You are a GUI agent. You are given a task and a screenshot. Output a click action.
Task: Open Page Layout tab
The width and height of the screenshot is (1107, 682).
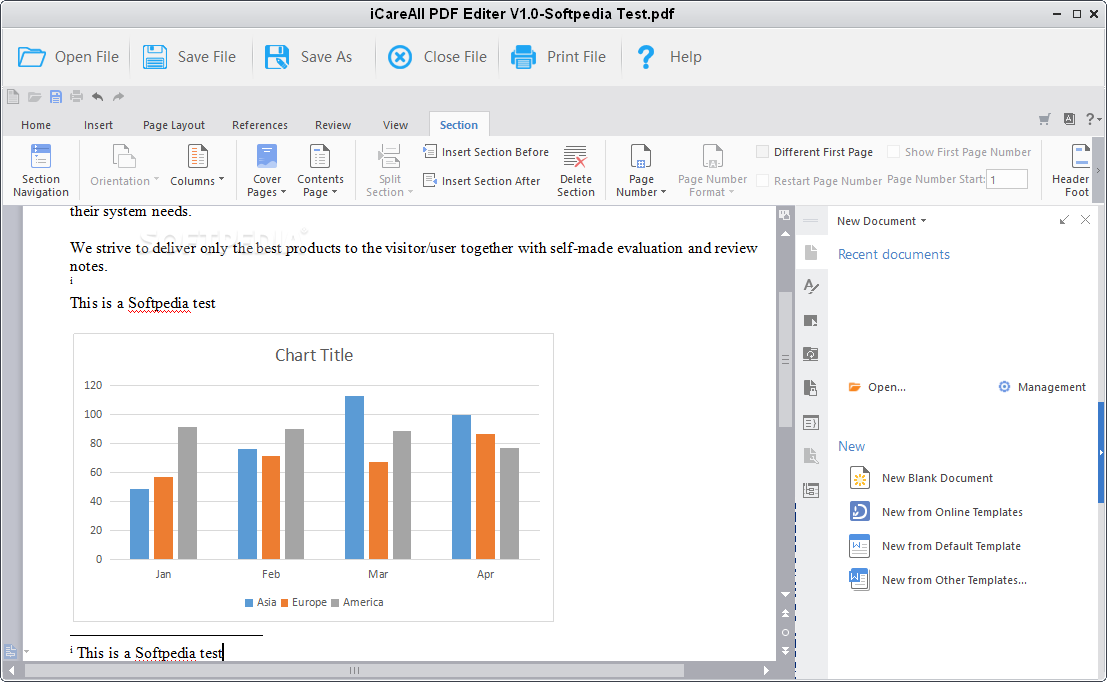[174, 125]
